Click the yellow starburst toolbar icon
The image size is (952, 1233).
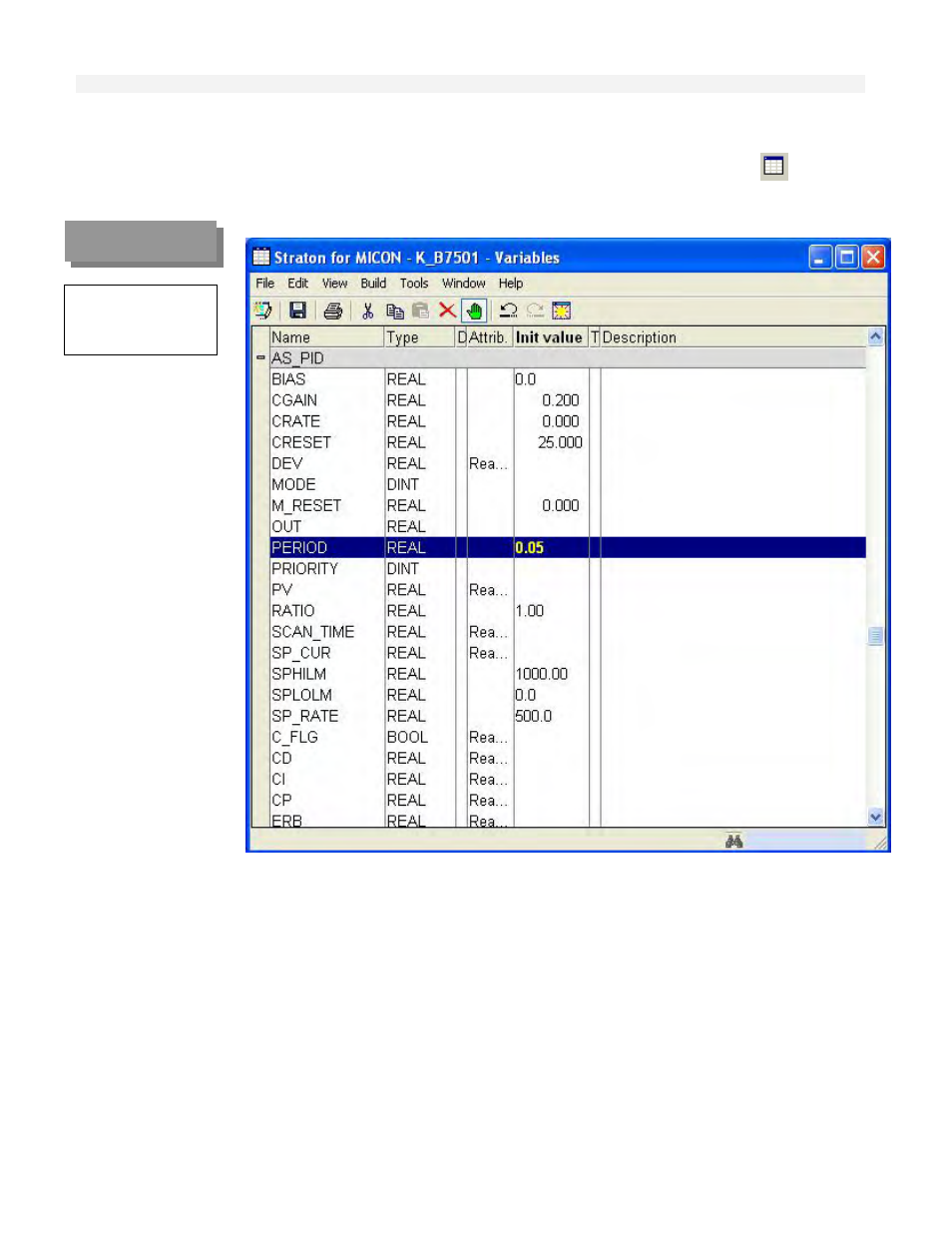tap(562, 310)
